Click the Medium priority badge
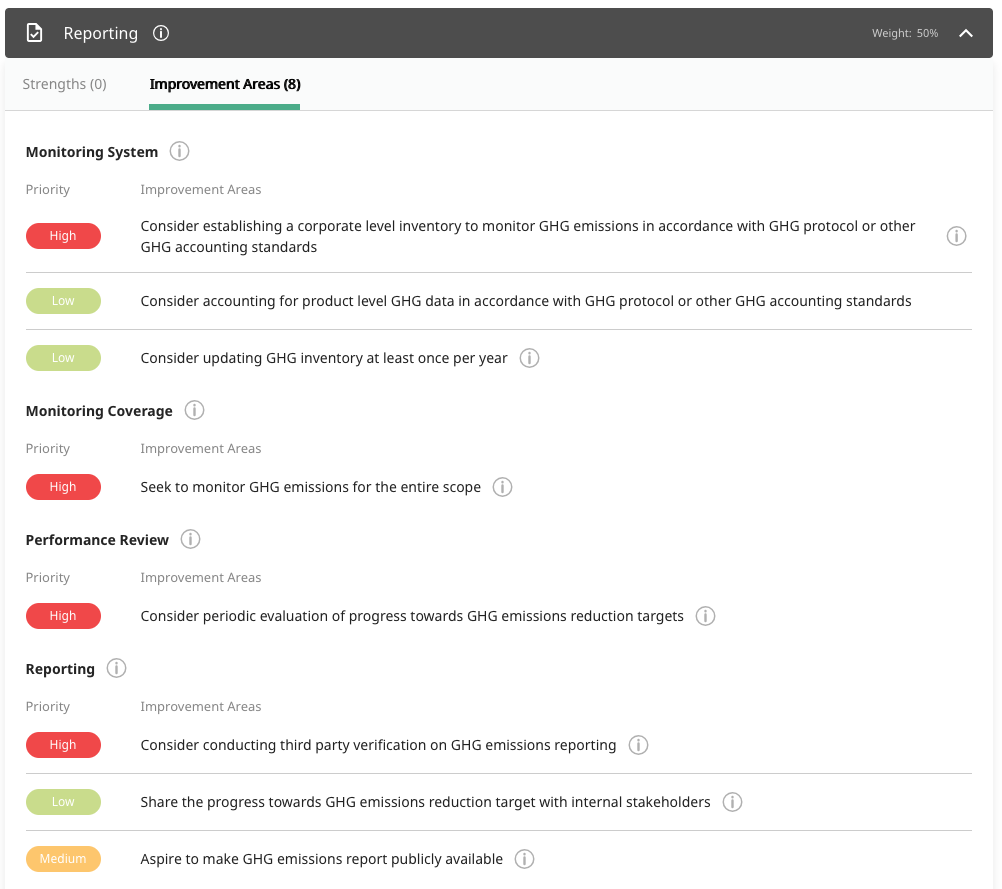The image size is (1002, 889). tap(63, 859)
